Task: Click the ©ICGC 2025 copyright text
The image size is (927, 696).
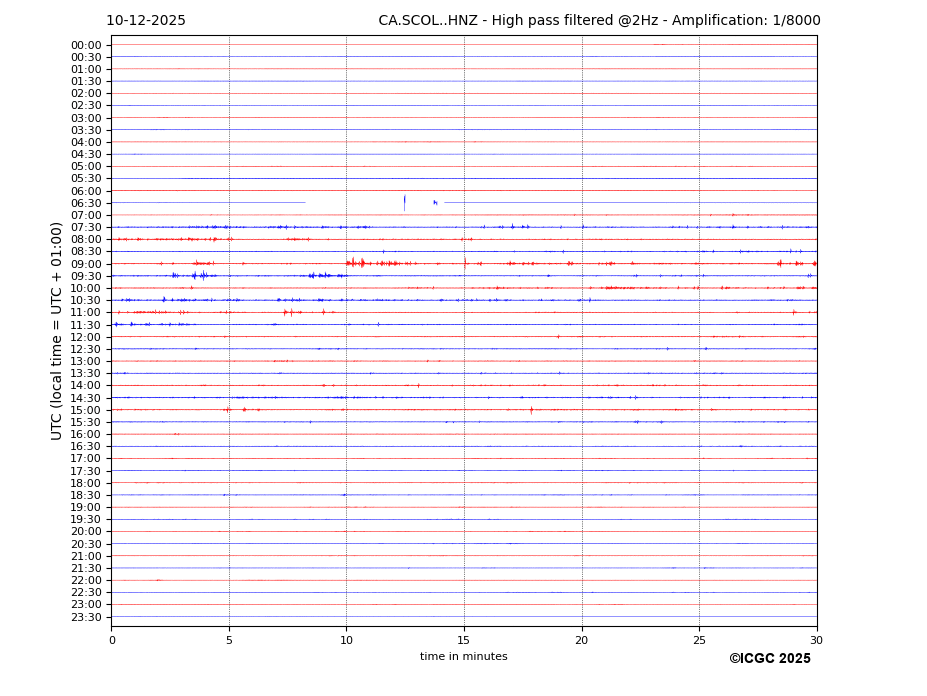Action: point(769,659)
